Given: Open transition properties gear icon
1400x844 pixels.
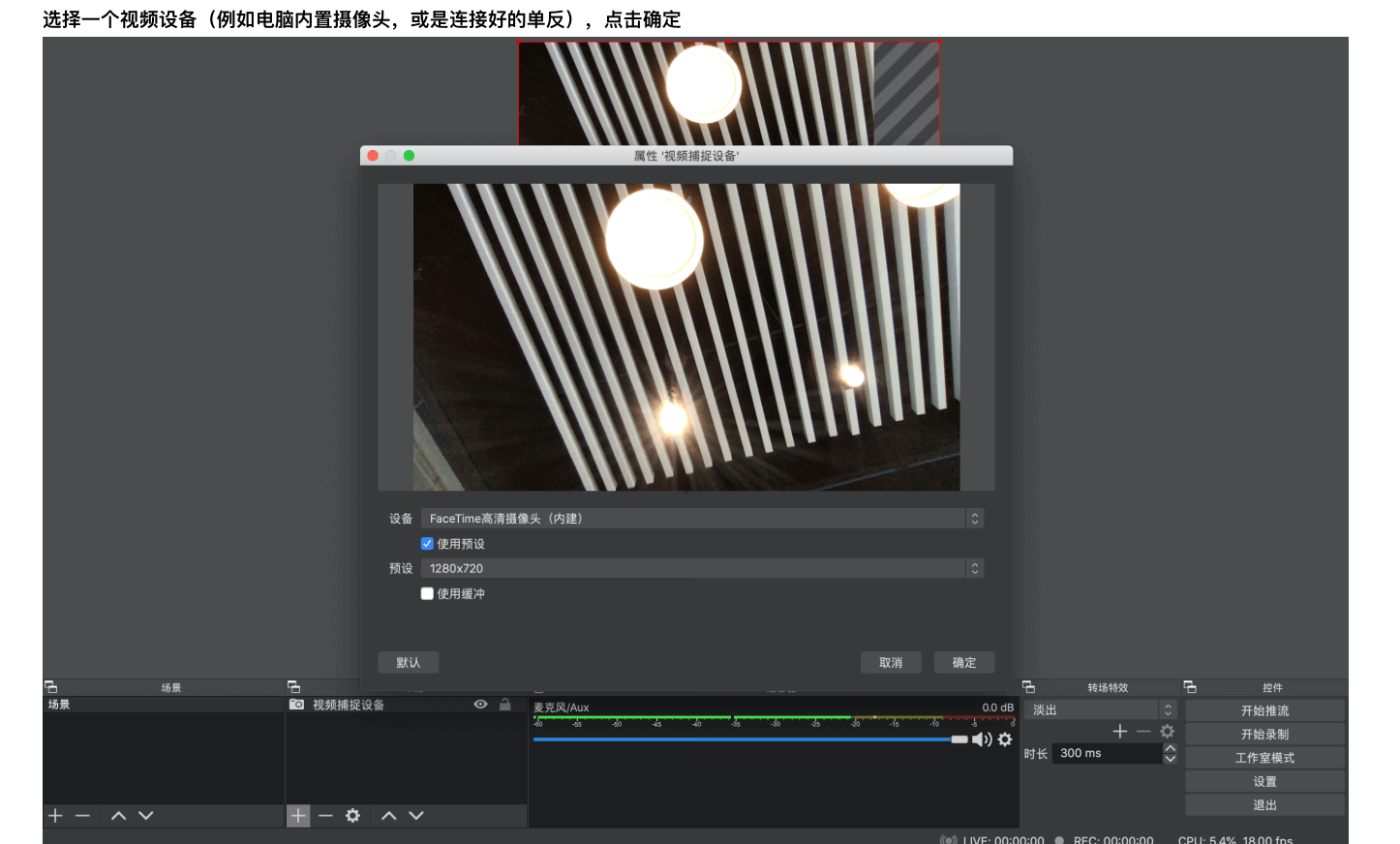Looking at the screenshot, I should [x=1168, y=732].
